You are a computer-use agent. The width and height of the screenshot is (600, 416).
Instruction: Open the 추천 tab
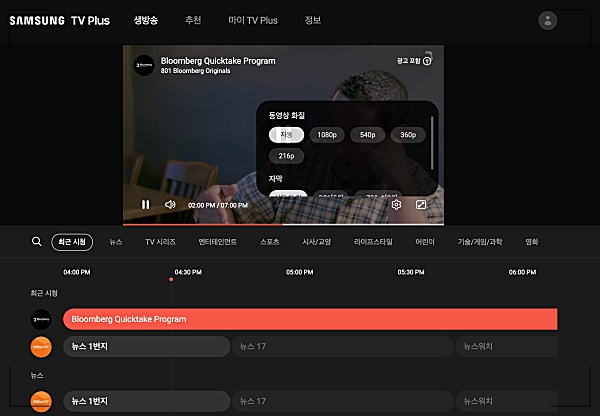click(193, 20)
